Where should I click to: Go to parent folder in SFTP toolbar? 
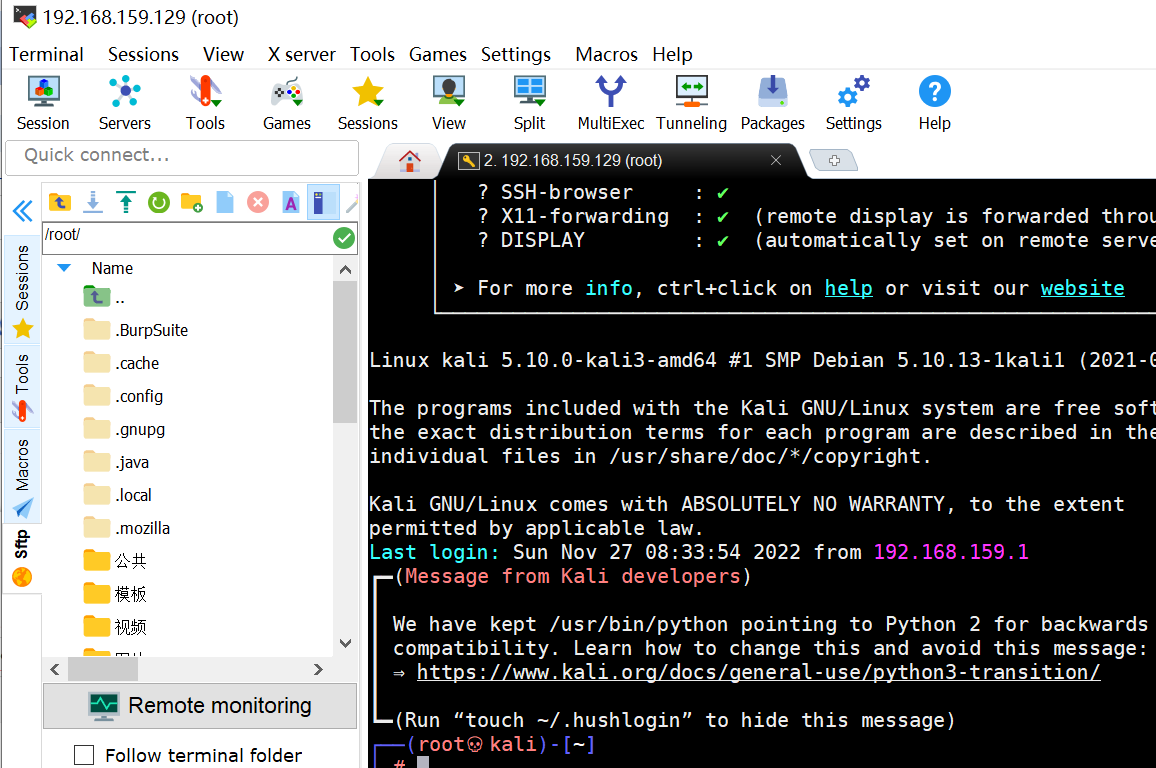(60, 202)
